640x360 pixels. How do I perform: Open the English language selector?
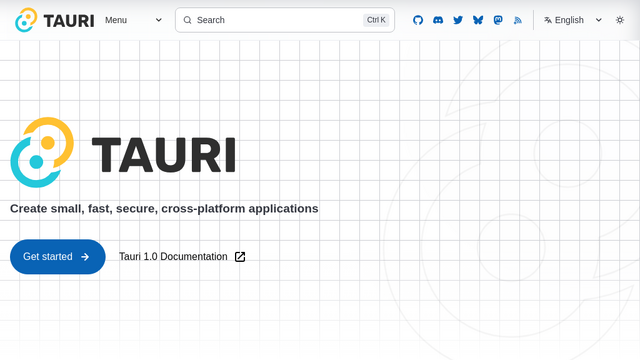click(x=573, y=20)
